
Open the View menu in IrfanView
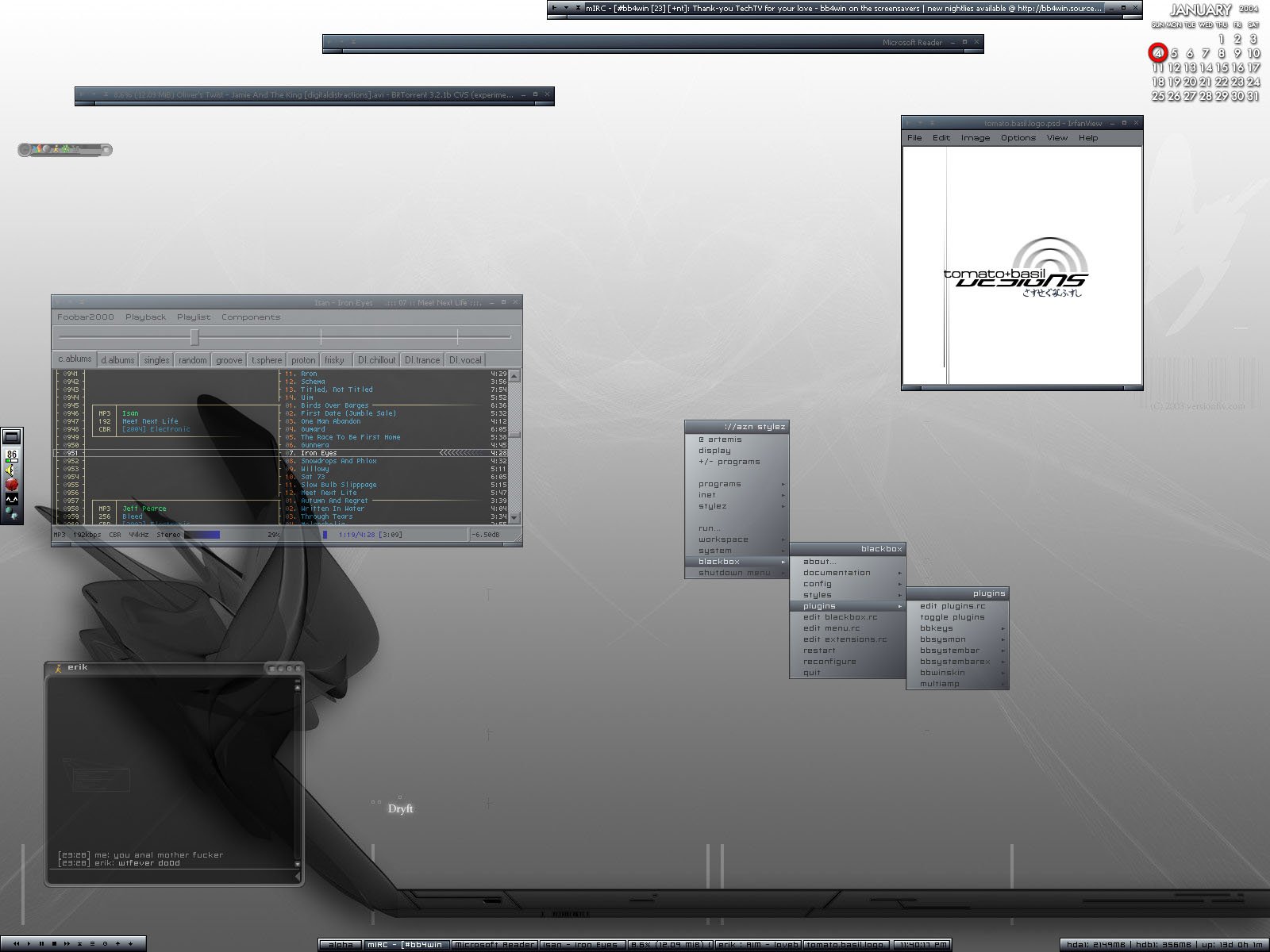[1057, 138]
